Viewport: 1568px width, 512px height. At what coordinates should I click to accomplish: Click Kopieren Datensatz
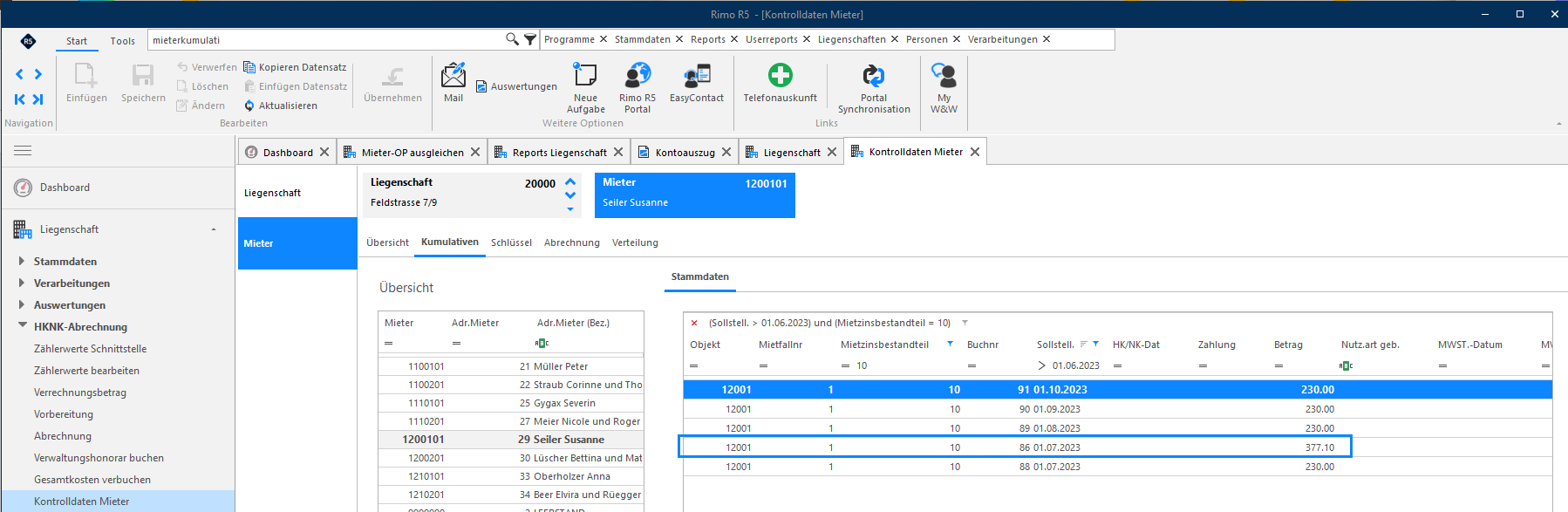295,67
